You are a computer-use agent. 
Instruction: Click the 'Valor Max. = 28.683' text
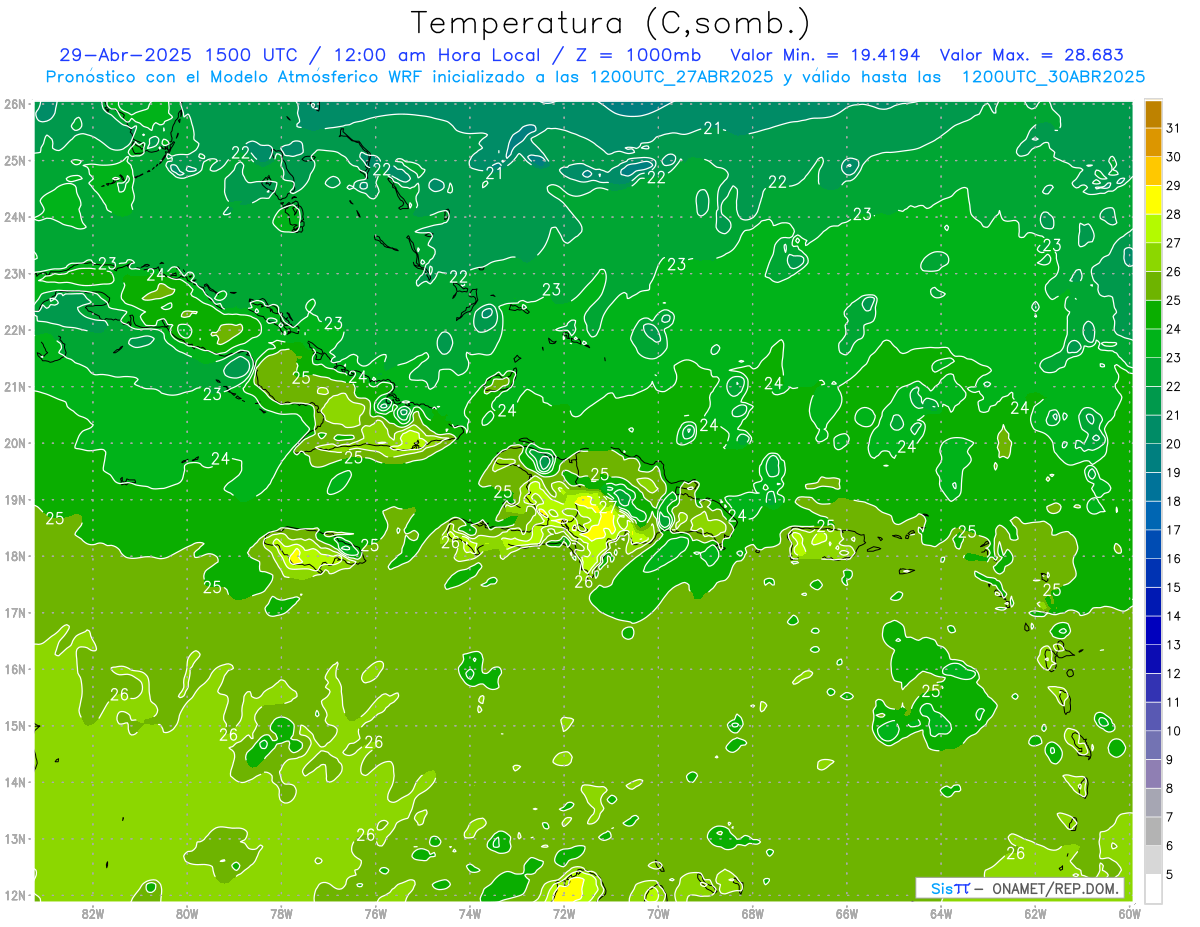[1032, 55]
